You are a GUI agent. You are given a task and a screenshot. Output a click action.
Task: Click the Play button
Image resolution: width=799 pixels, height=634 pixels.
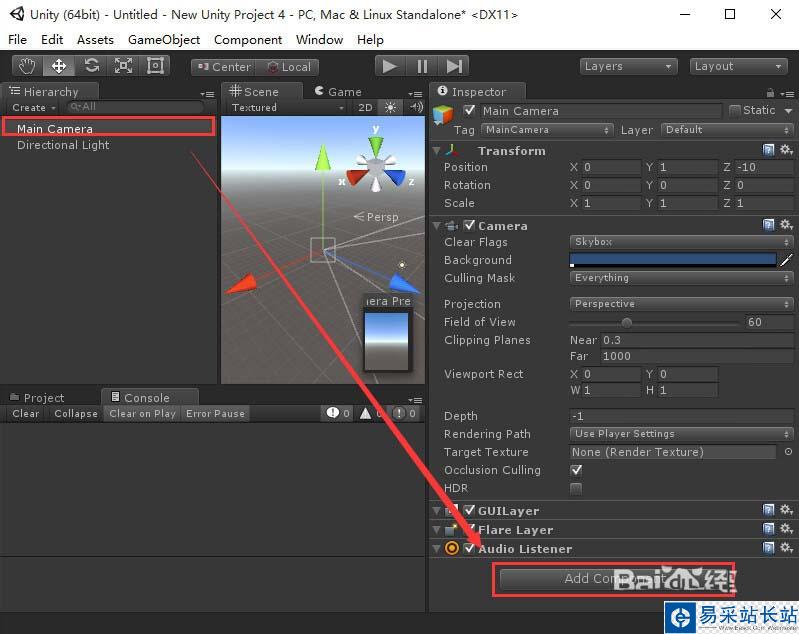[390, 66]
